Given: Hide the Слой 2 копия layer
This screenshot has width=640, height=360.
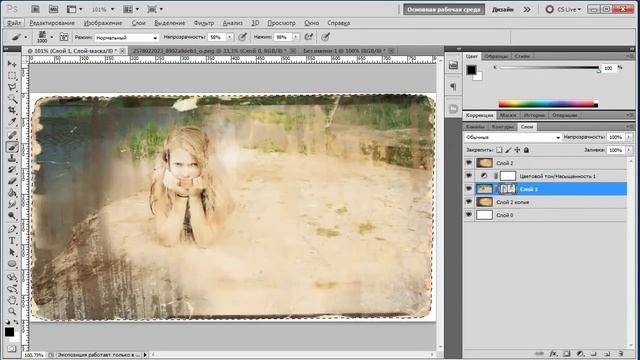Looking at the screenshot, I should click(x=469, y=202).
